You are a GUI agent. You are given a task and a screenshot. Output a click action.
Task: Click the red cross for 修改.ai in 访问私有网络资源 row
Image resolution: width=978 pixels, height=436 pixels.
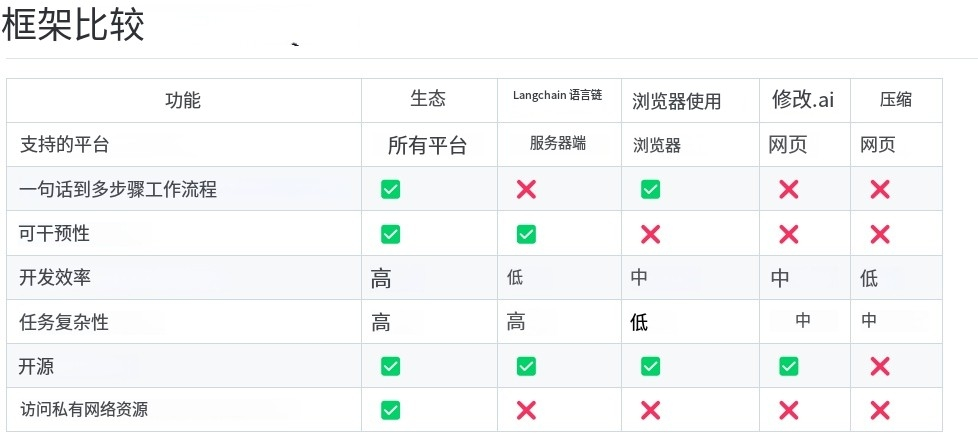point(788,410)
